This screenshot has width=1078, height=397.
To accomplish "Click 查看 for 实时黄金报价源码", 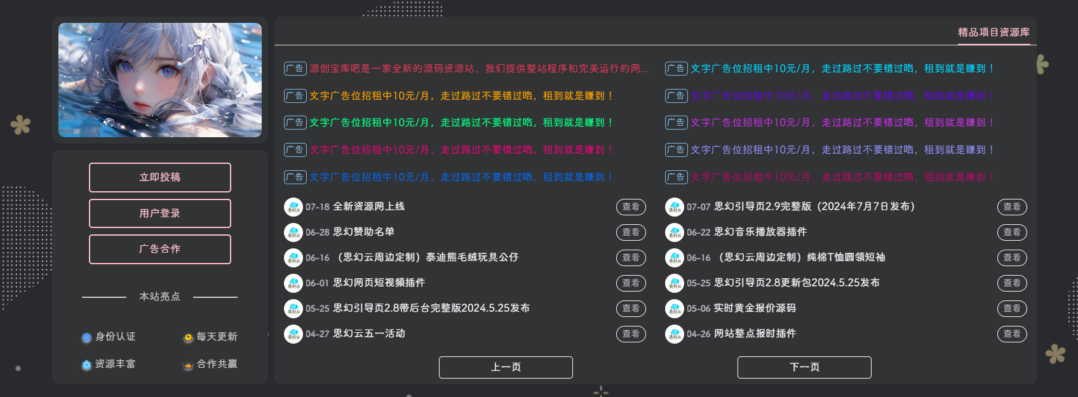I will [x=1012, y=309].
